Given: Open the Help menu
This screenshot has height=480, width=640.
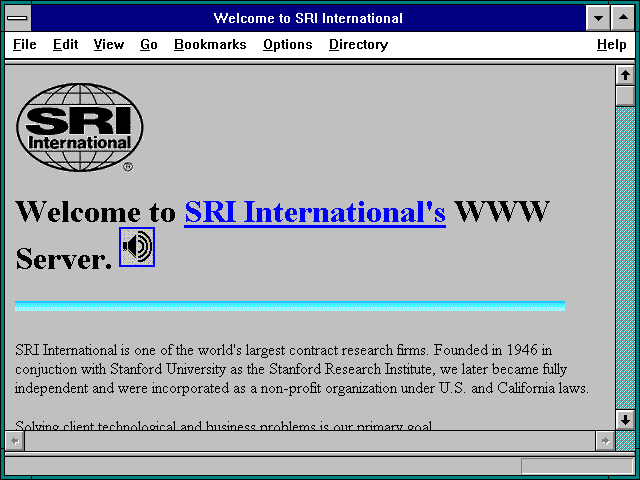Looking at the screenshot, I should (611, 44).
